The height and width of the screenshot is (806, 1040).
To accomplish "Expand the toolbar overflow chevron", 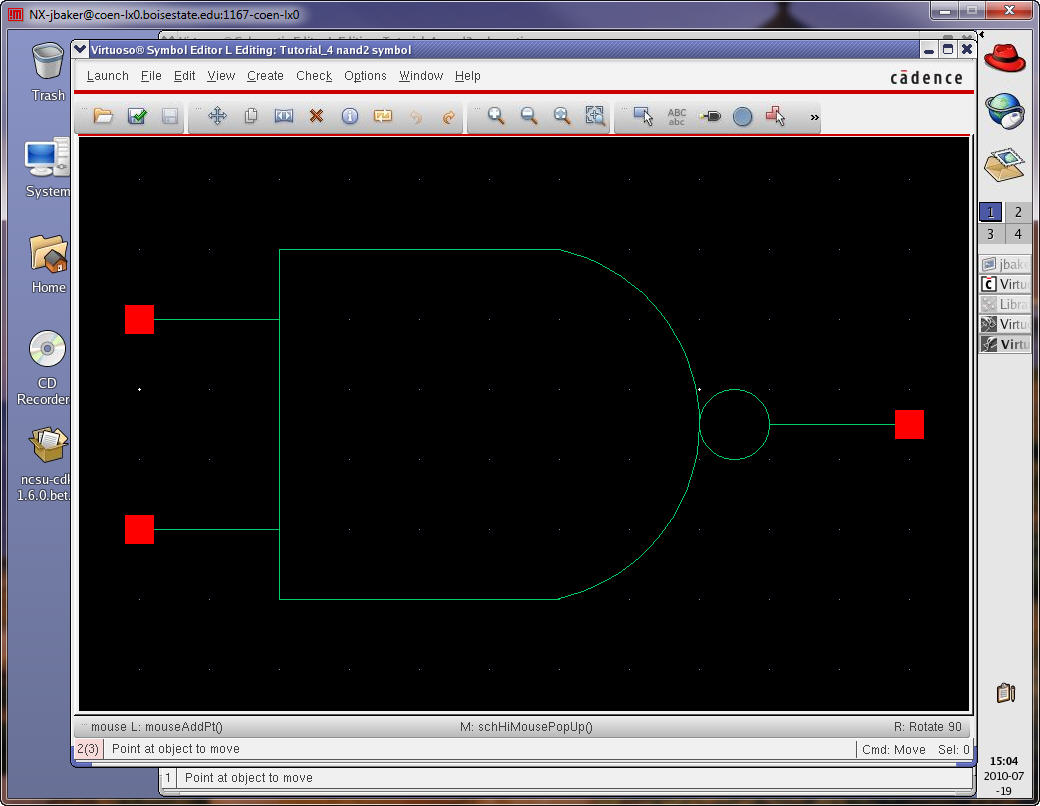I will (x=814, y=118).
